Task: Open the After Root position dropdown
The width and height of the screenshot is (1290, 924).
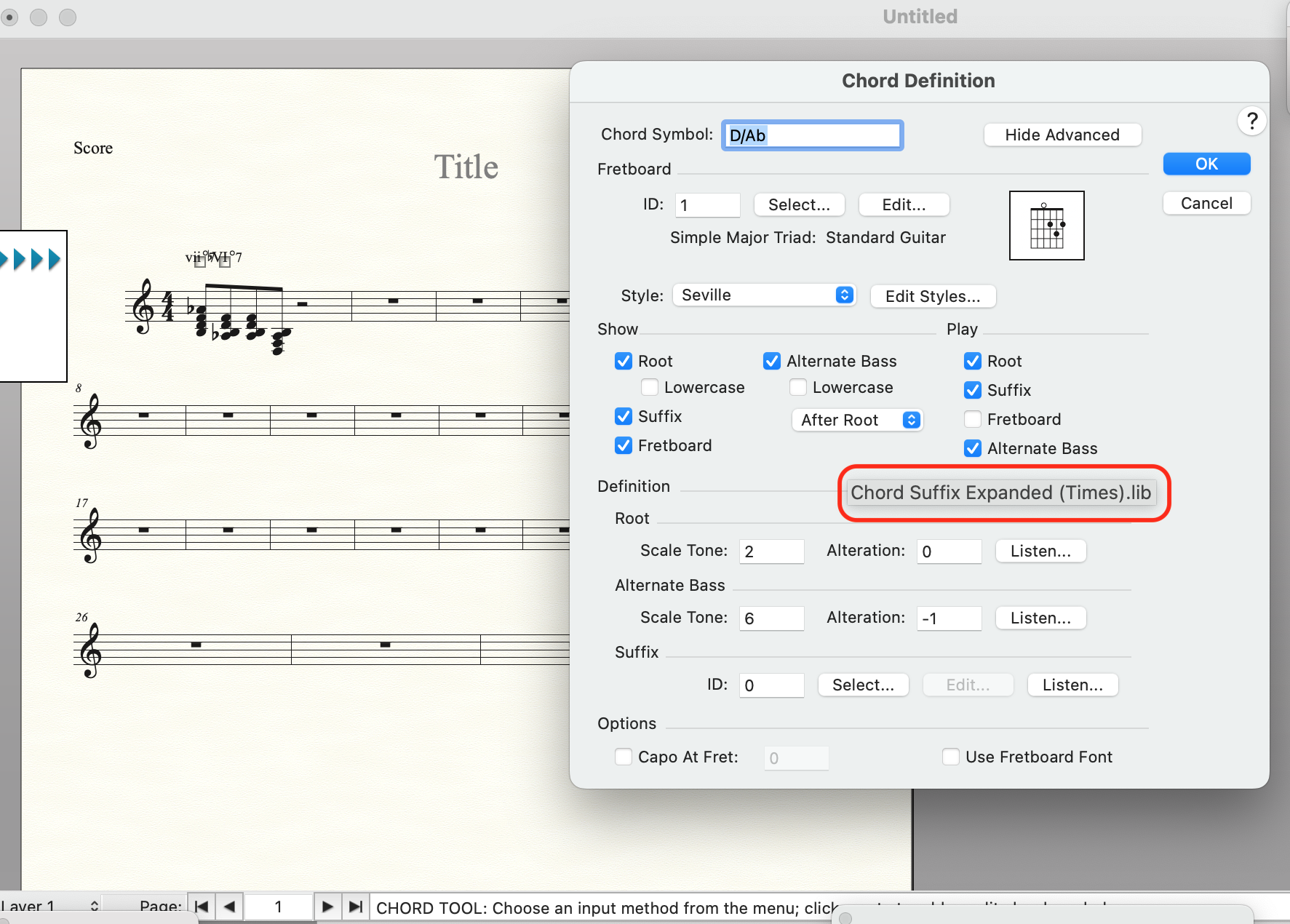Action: pyautogui.click(x=857, y=420)
